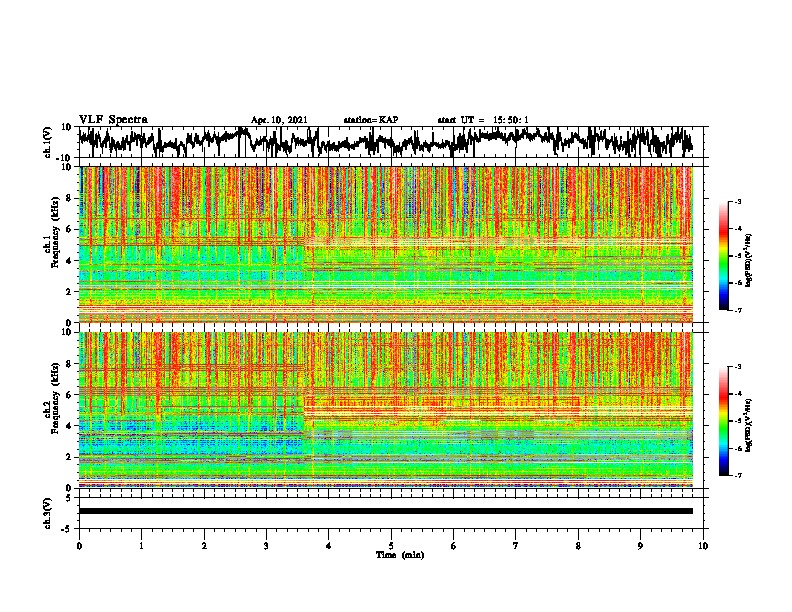The width and height of the screenshot is (792, 612).
Task: Click the "Time (min)" axis title
Action: [400, 555]
